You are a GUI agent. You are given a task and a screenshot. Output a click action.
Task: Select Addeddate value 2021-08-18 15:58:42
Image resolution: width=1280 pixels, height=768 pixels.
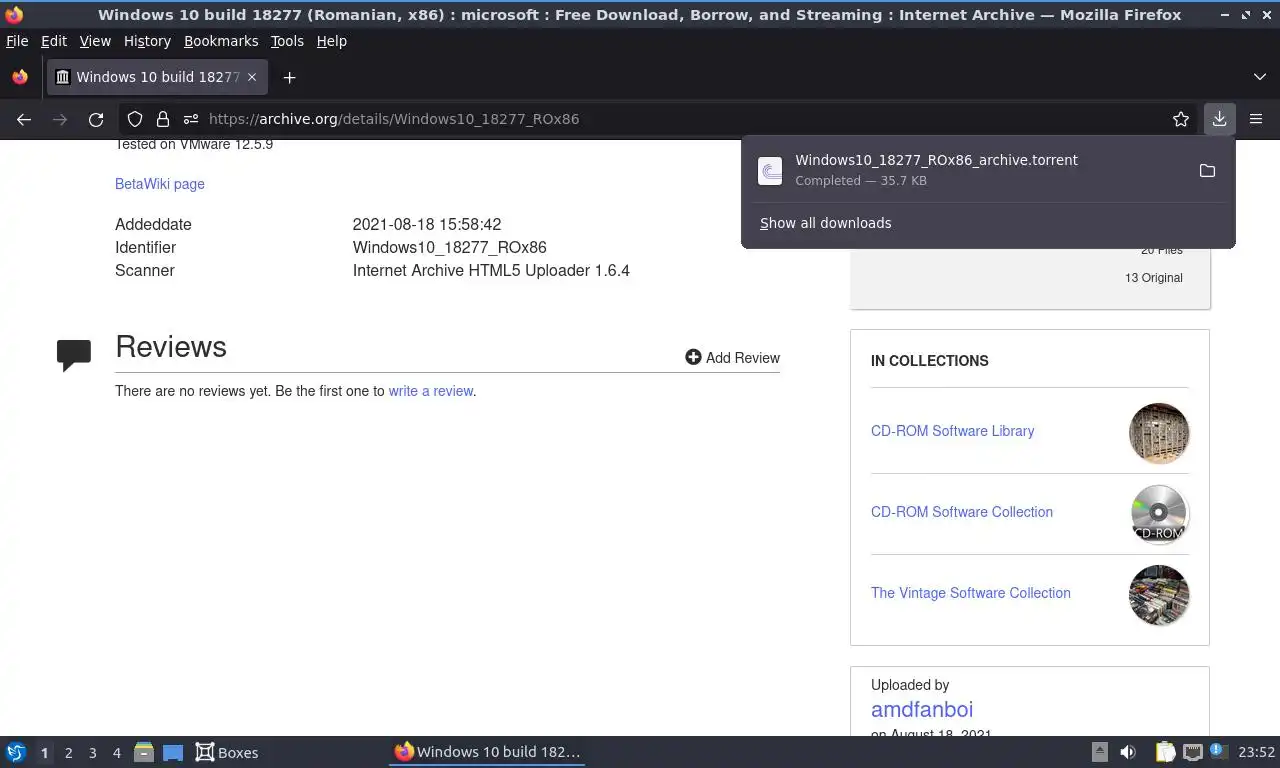[427, 224]
